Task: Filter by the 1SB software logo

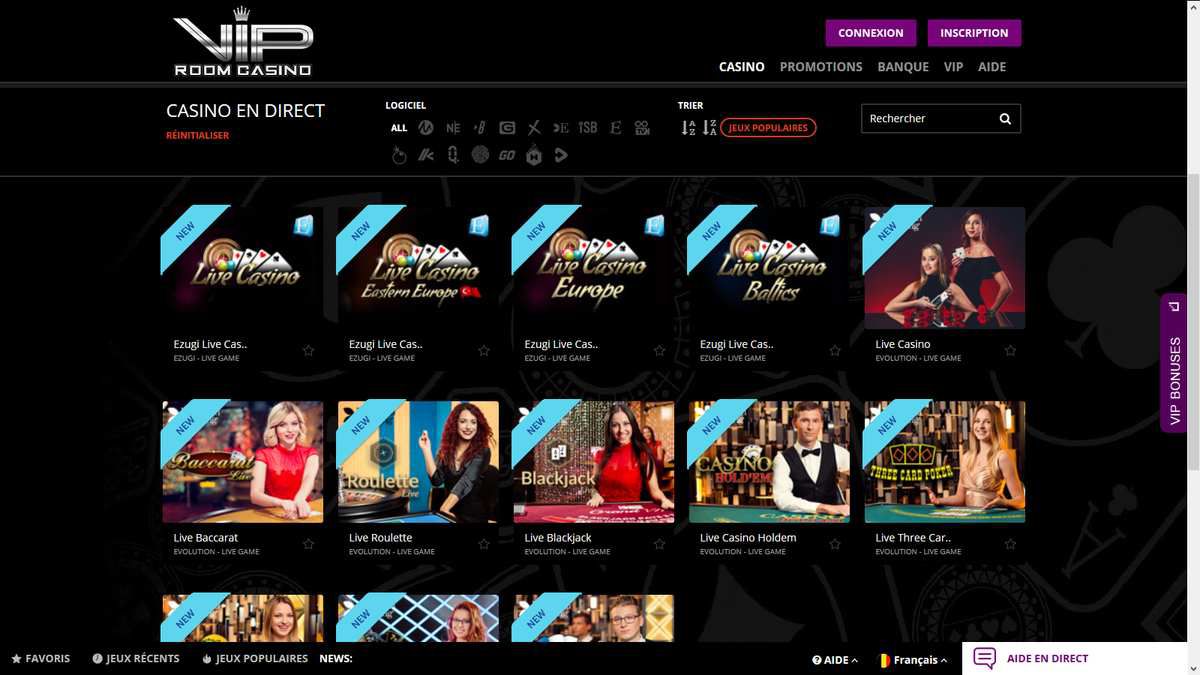Action: 588,128
